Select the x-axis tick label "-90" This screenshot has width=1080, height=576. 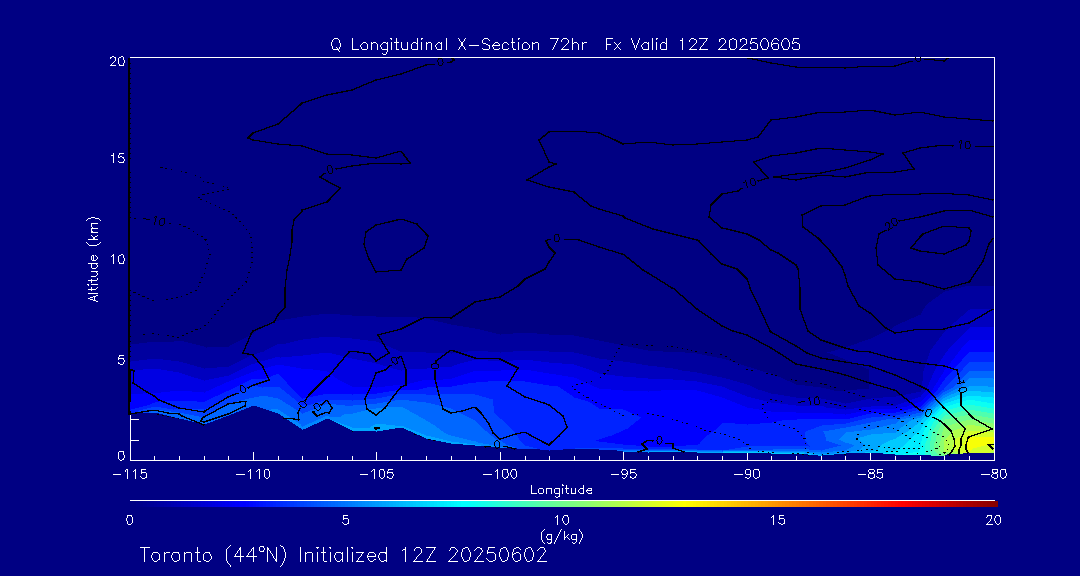tap(747, 475)
